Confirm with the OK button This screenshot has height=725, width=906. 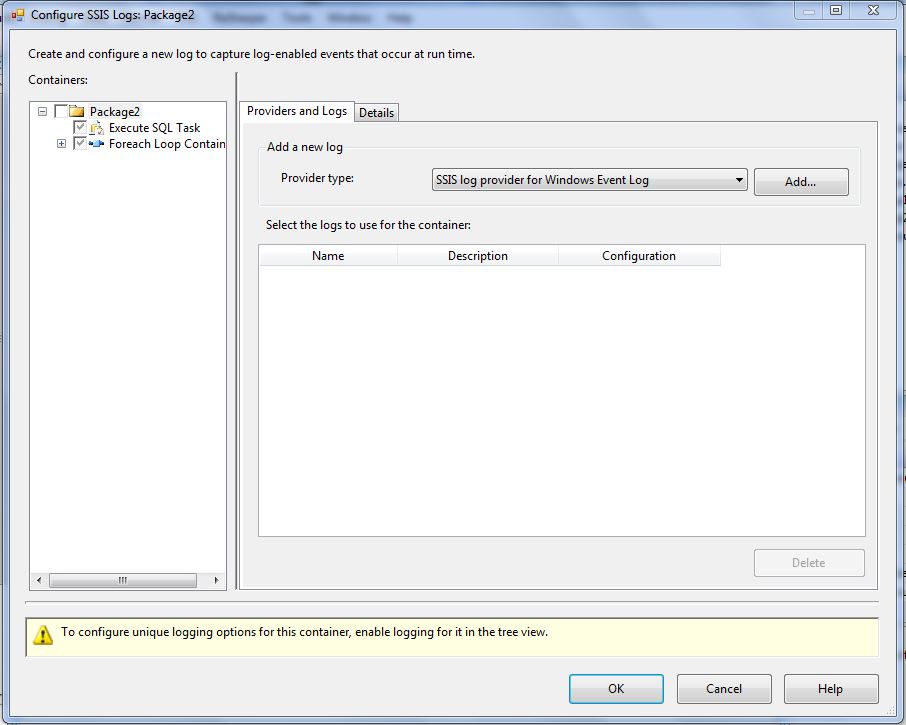click(x=616, y=689)
